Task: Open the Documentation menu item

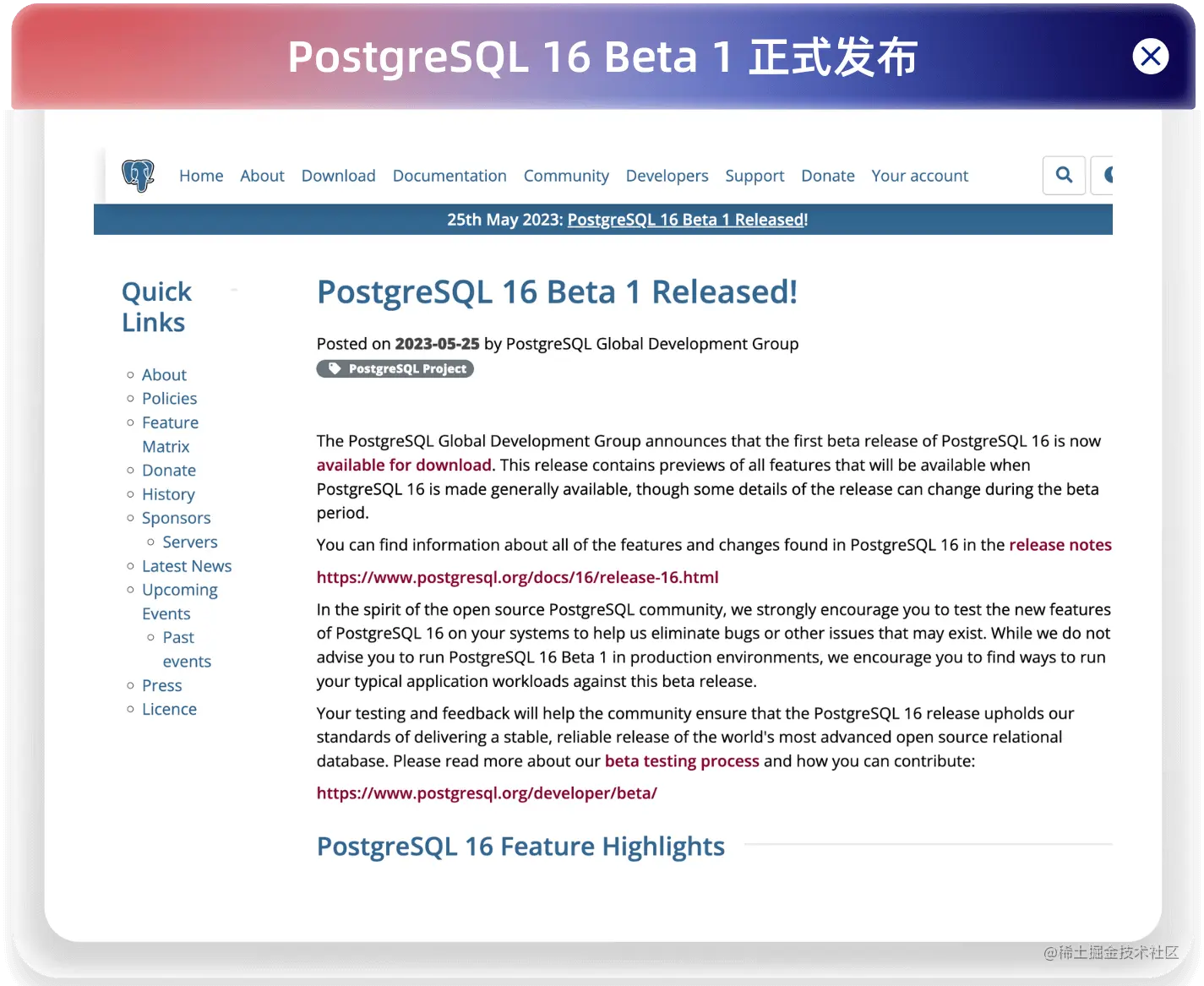Action: point(449,176)
